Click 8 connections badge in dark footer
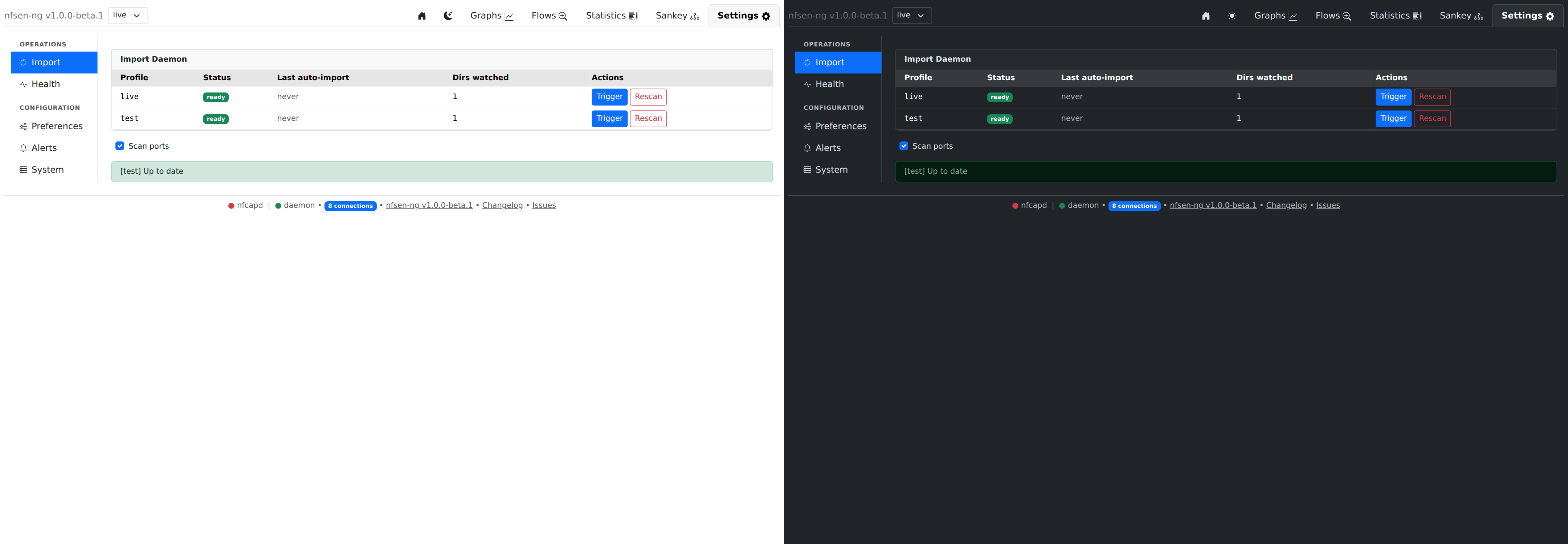 1135,206
